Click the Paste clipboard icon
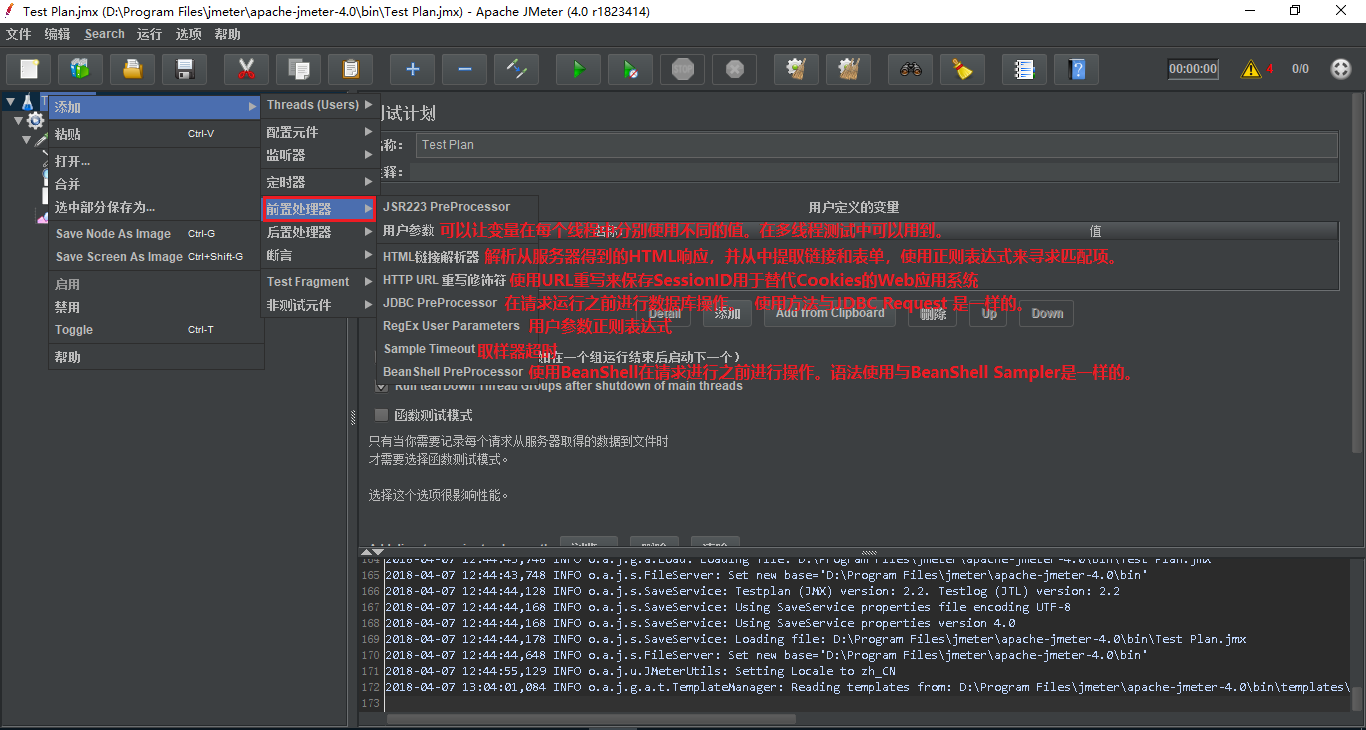 [x=350, y=69]
